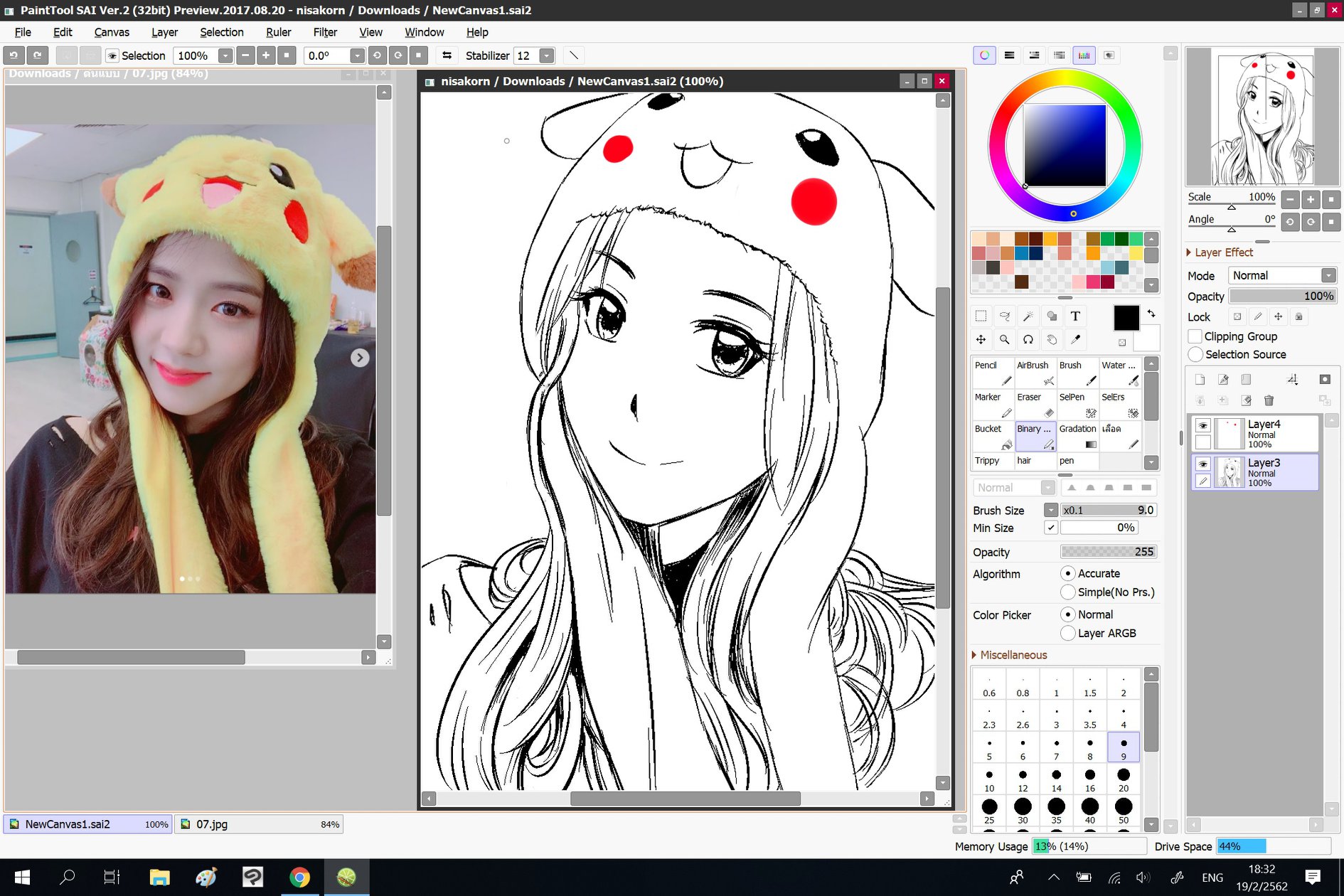This screenshot has height=896, width=1344.
Task: Choose the Bucket fill tool
Action: [x=993, y=437]
